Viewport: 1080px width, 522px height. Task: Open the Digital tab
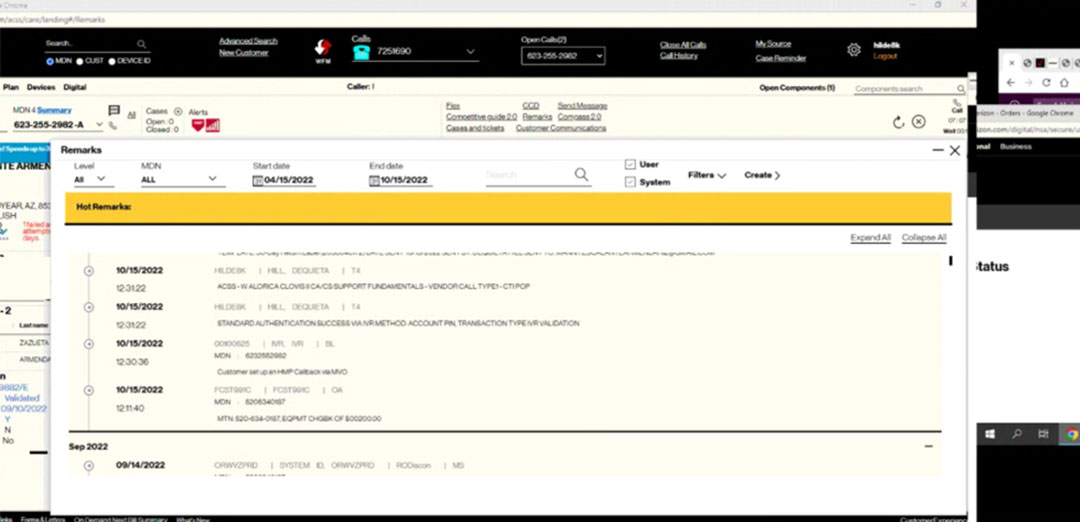[75, 88]
